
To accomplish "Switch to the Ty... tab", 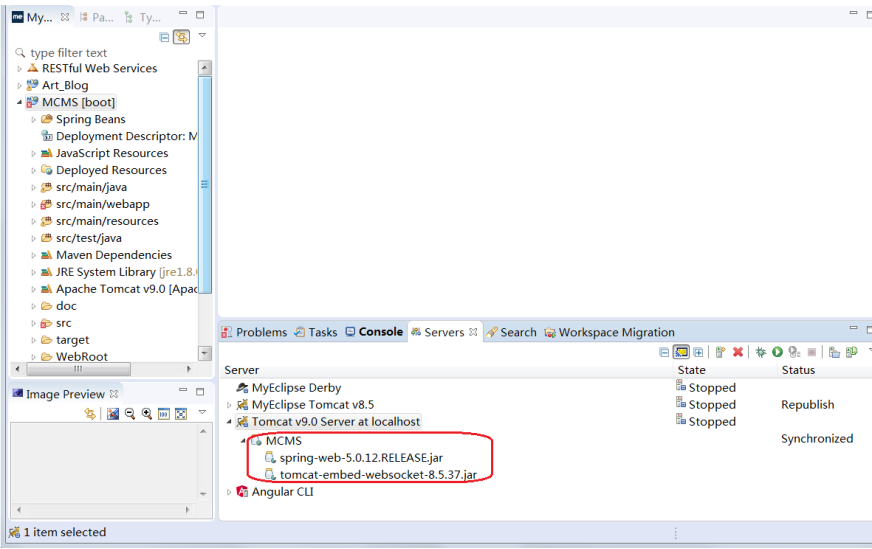I will [143, 17].
